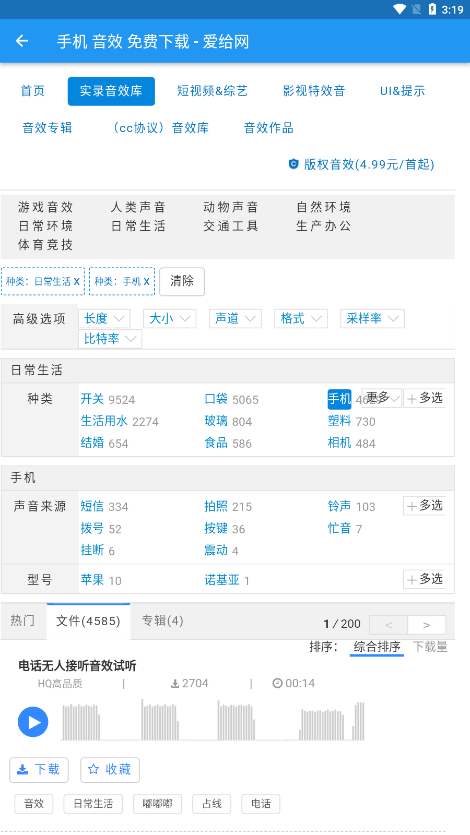Open the 长度 dropdown
470x835 pixels.
(104, 318)
